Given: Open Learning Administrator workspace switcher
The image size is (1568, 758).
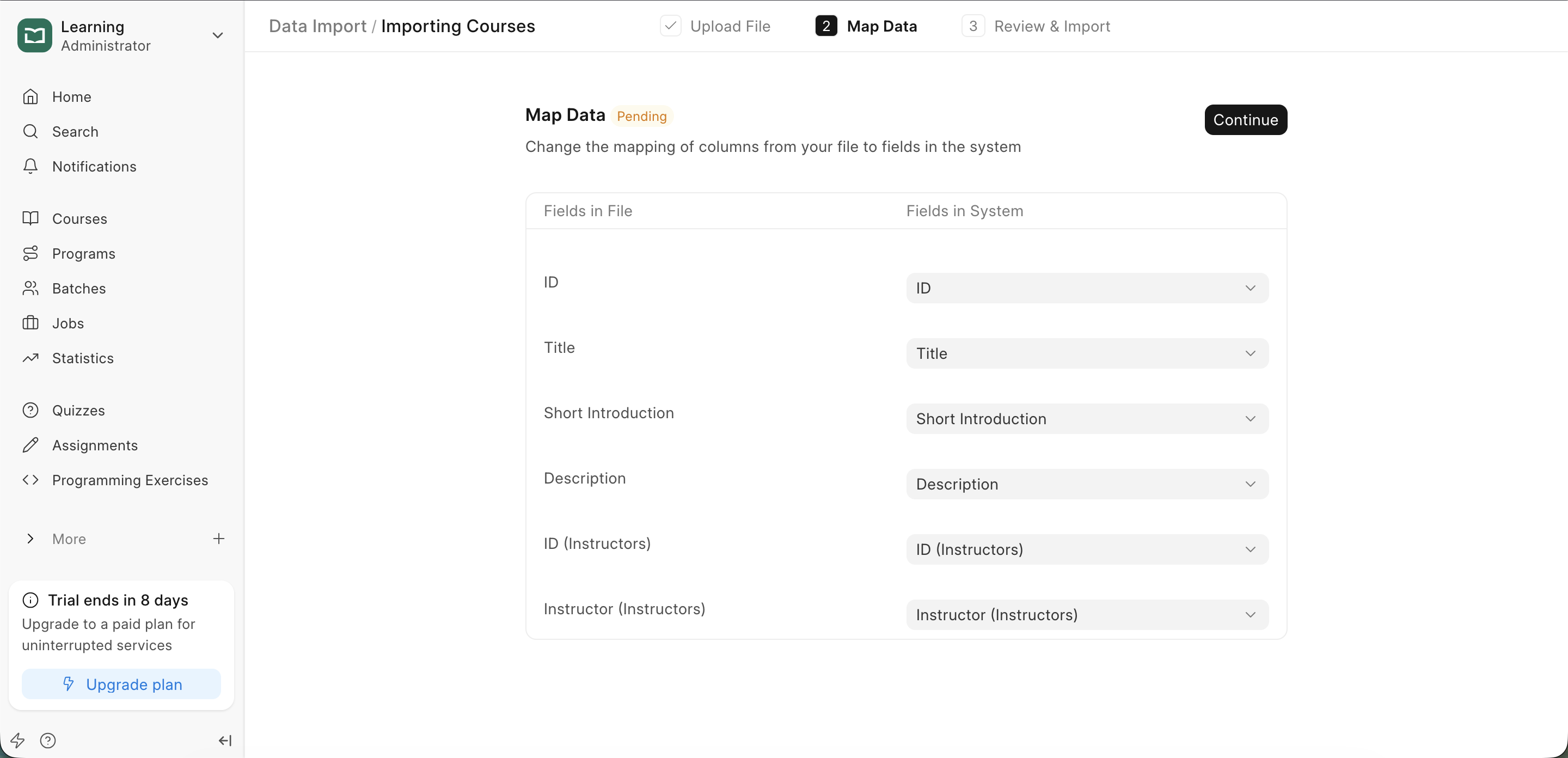Looking at the screenshot, I should click(121, 35).
